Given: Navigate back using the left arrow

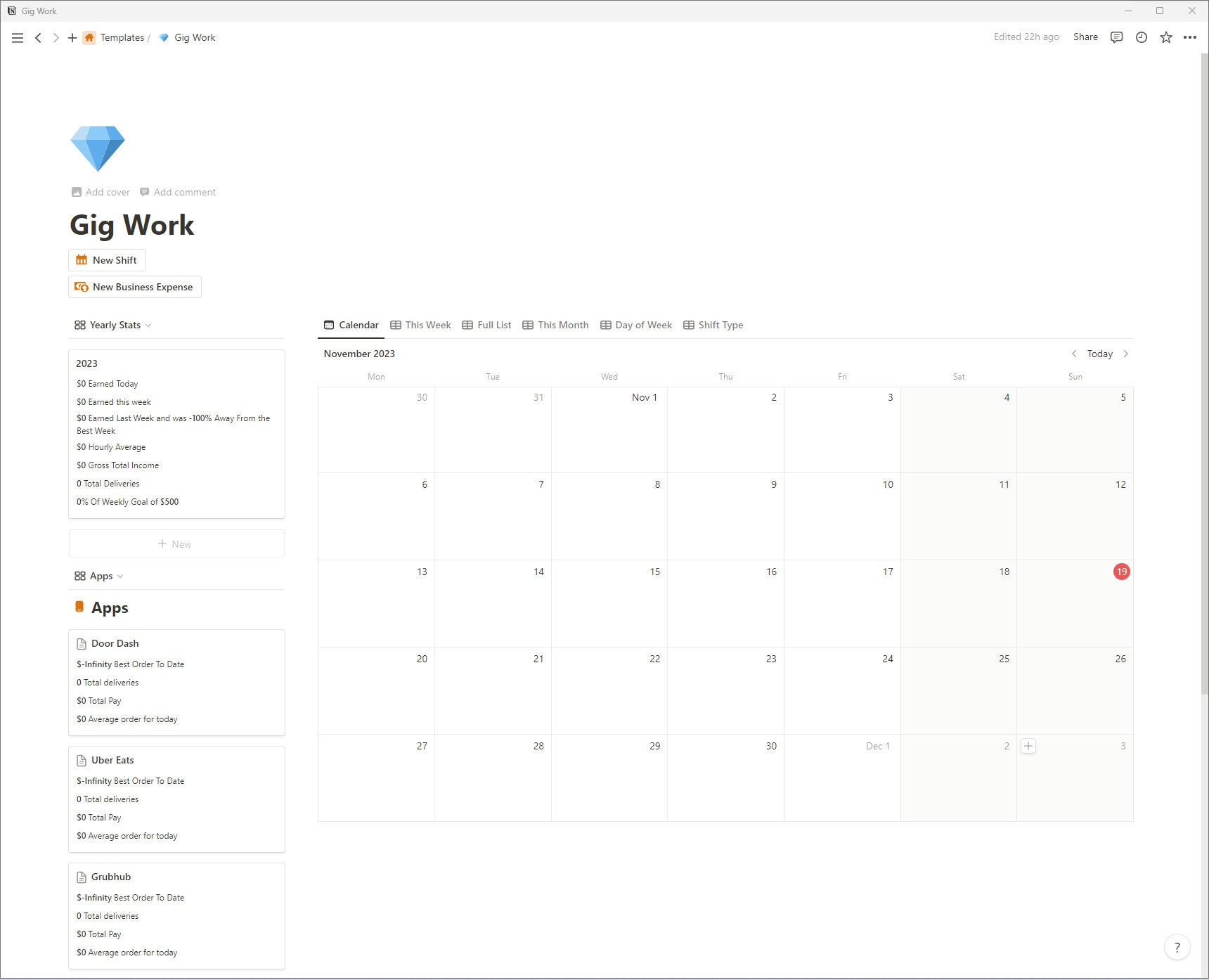Looking at the screenshot, I should pyautogui.click(x=39, y=37).
